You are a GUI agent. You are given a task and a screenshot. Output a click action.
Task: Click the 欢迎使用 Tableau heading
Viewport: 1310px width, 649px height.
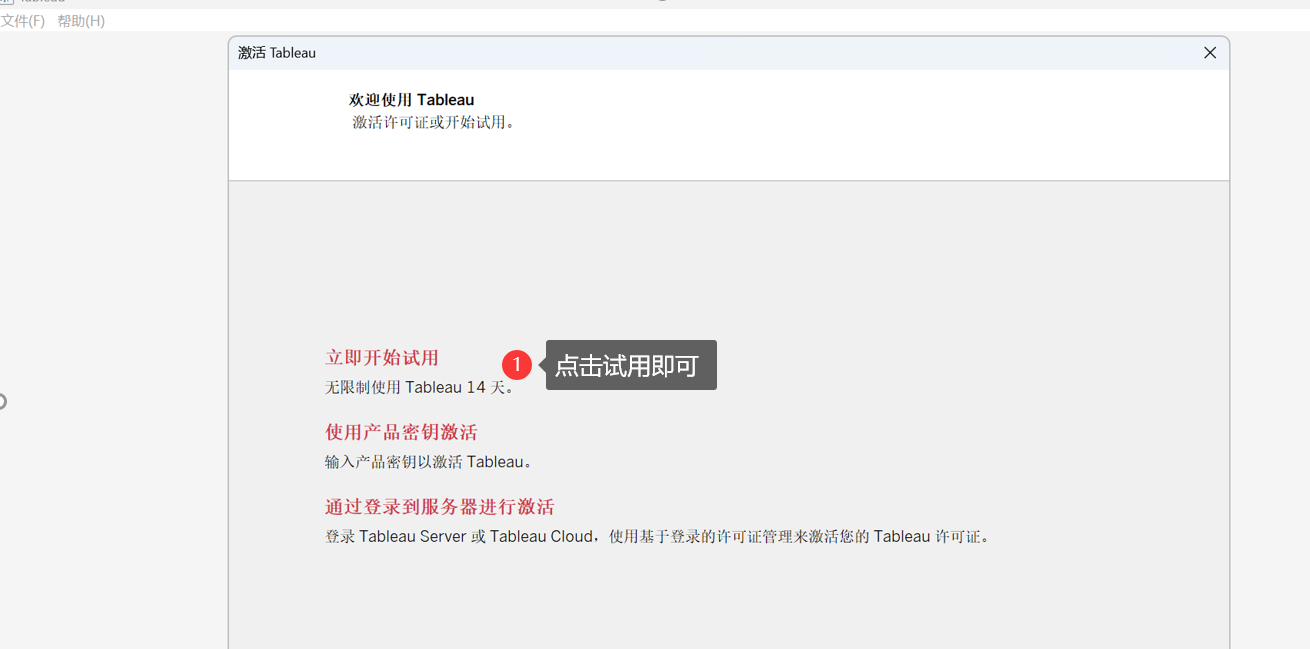click(412, 100)
